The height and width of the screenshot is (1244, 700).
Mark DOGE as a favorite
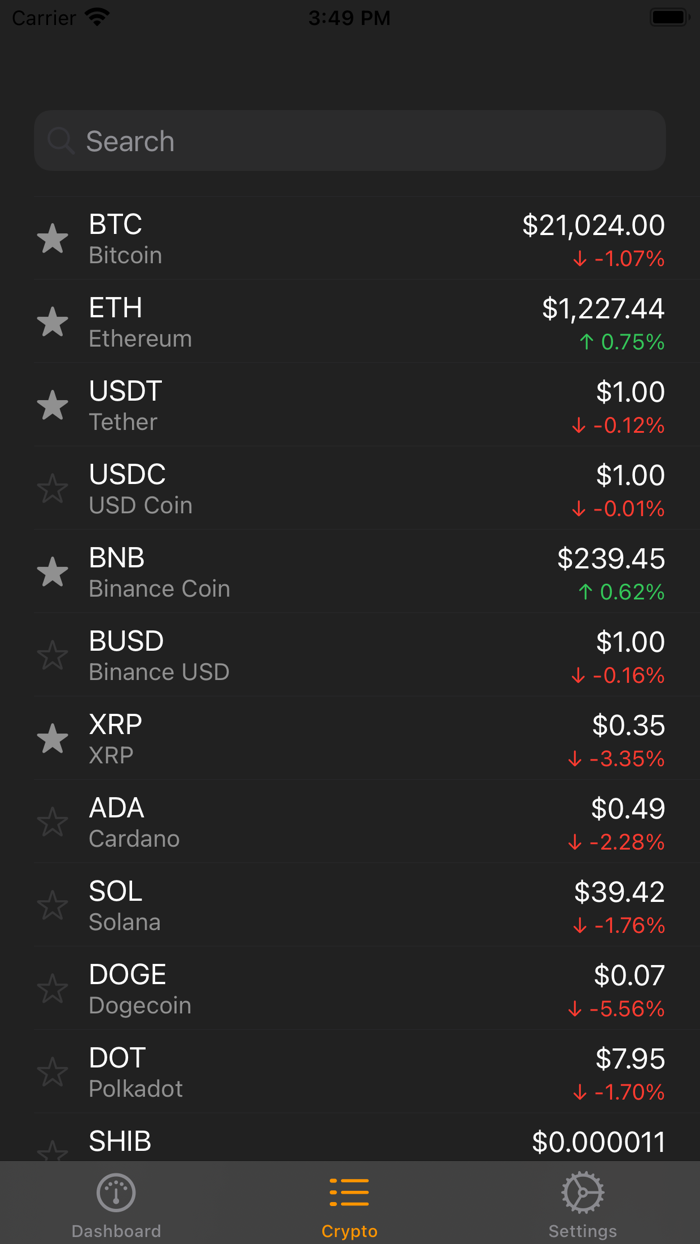point(52,988)
